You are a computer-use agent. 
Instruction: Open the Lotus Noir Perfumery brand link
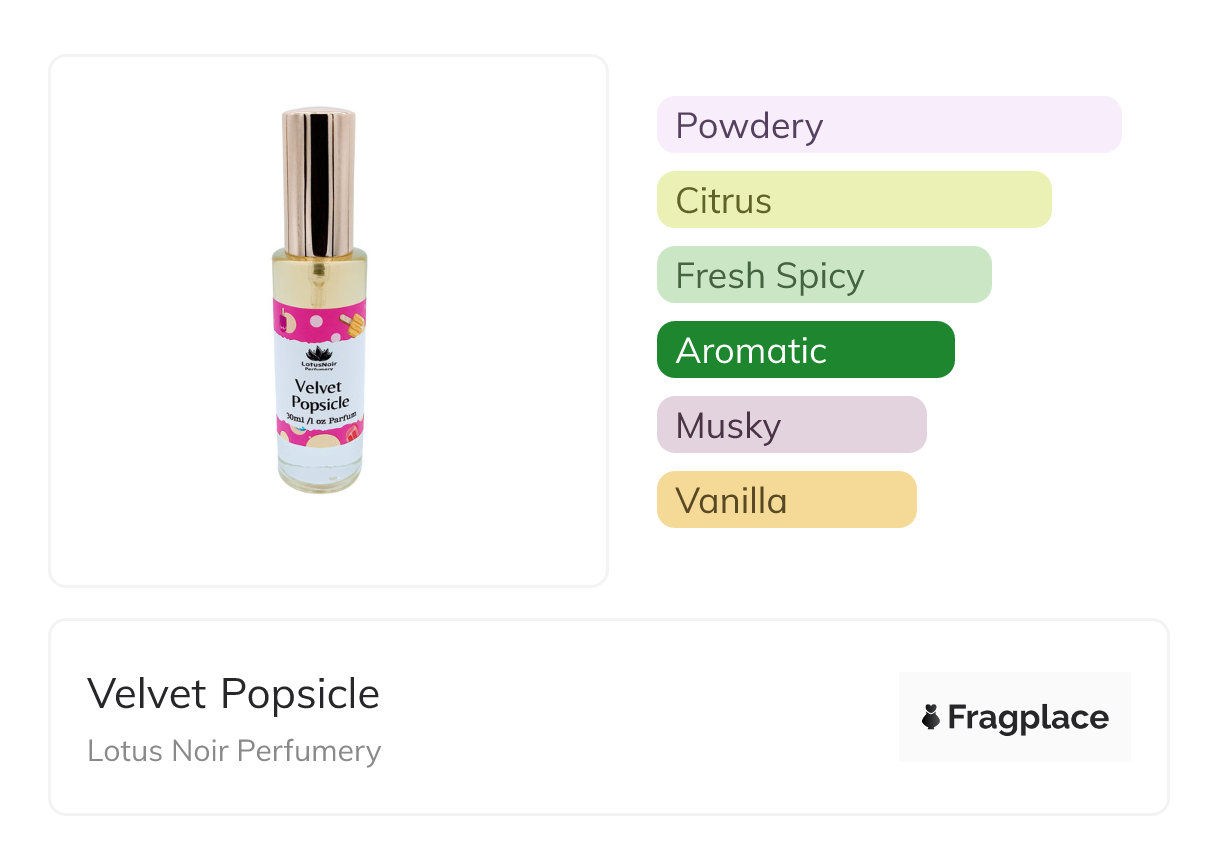pyautogui.click(x=234, y=751)
